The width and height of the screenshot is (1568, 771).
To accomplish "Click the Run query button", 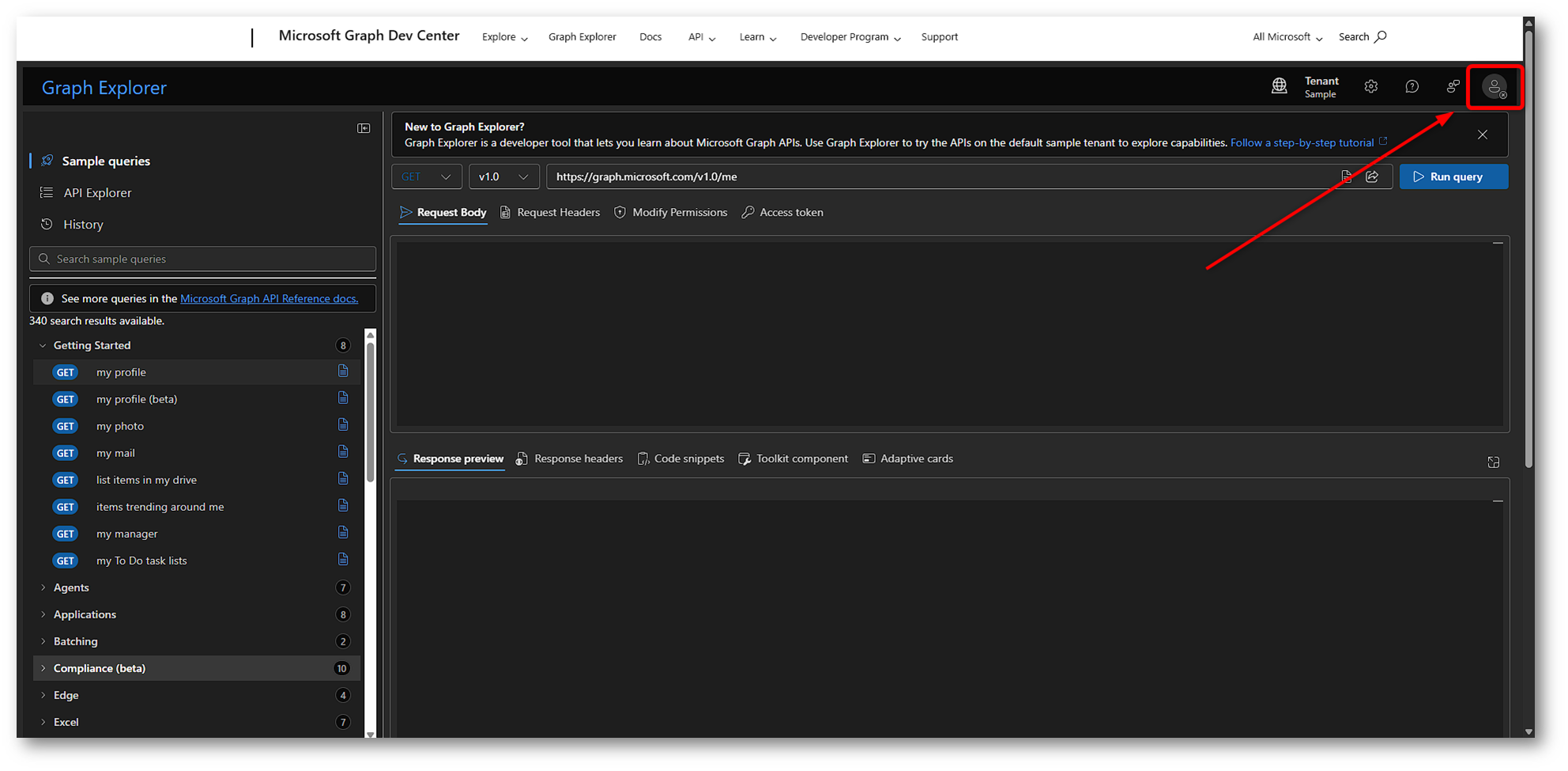I will [x=1453, y=176].
